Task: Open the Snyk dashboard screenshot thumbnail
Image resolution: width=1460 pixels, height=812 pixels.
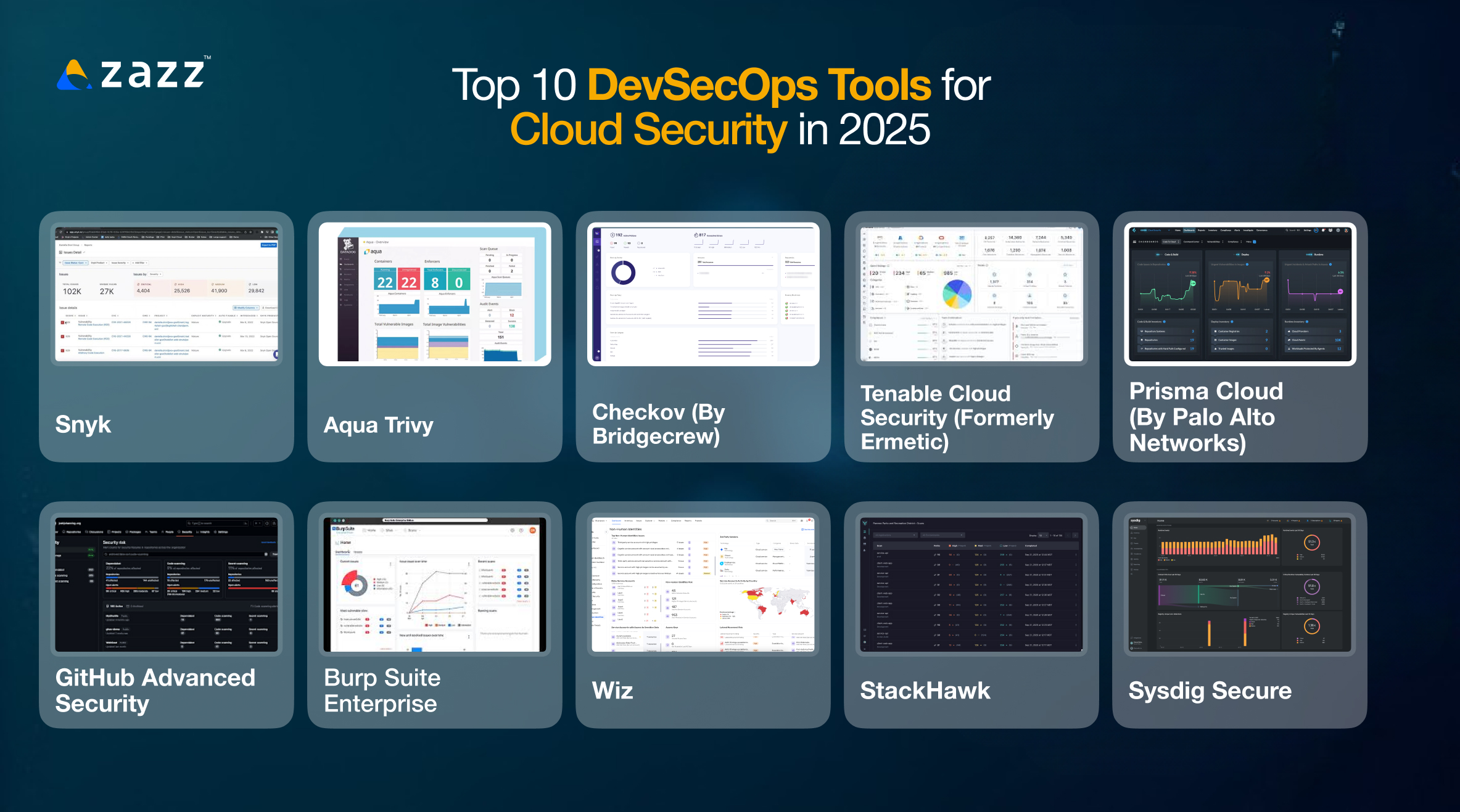Action: (x=167, y=293)
